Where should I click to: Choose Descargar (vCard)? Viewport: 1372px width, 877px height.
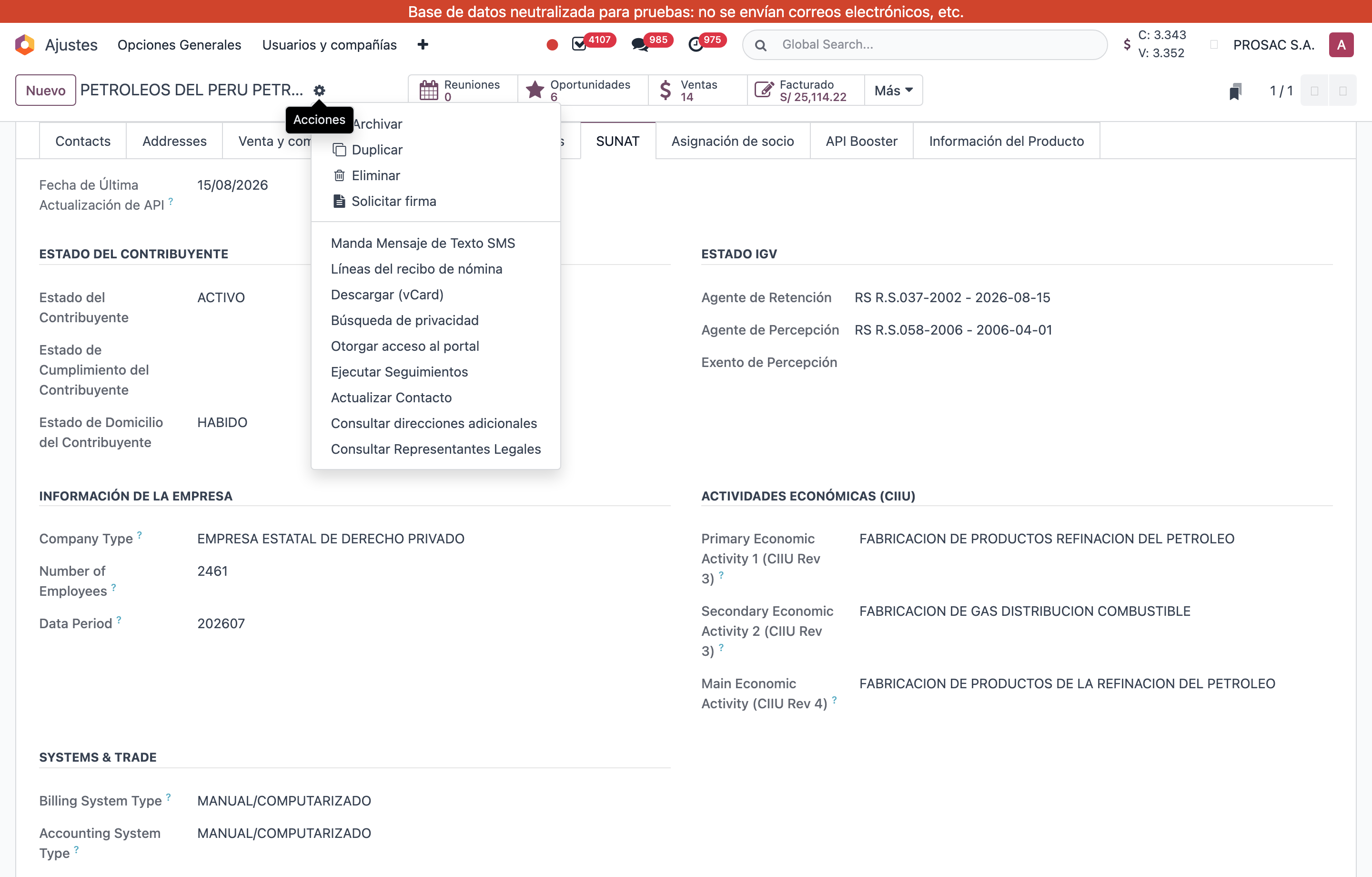point(436,294)
